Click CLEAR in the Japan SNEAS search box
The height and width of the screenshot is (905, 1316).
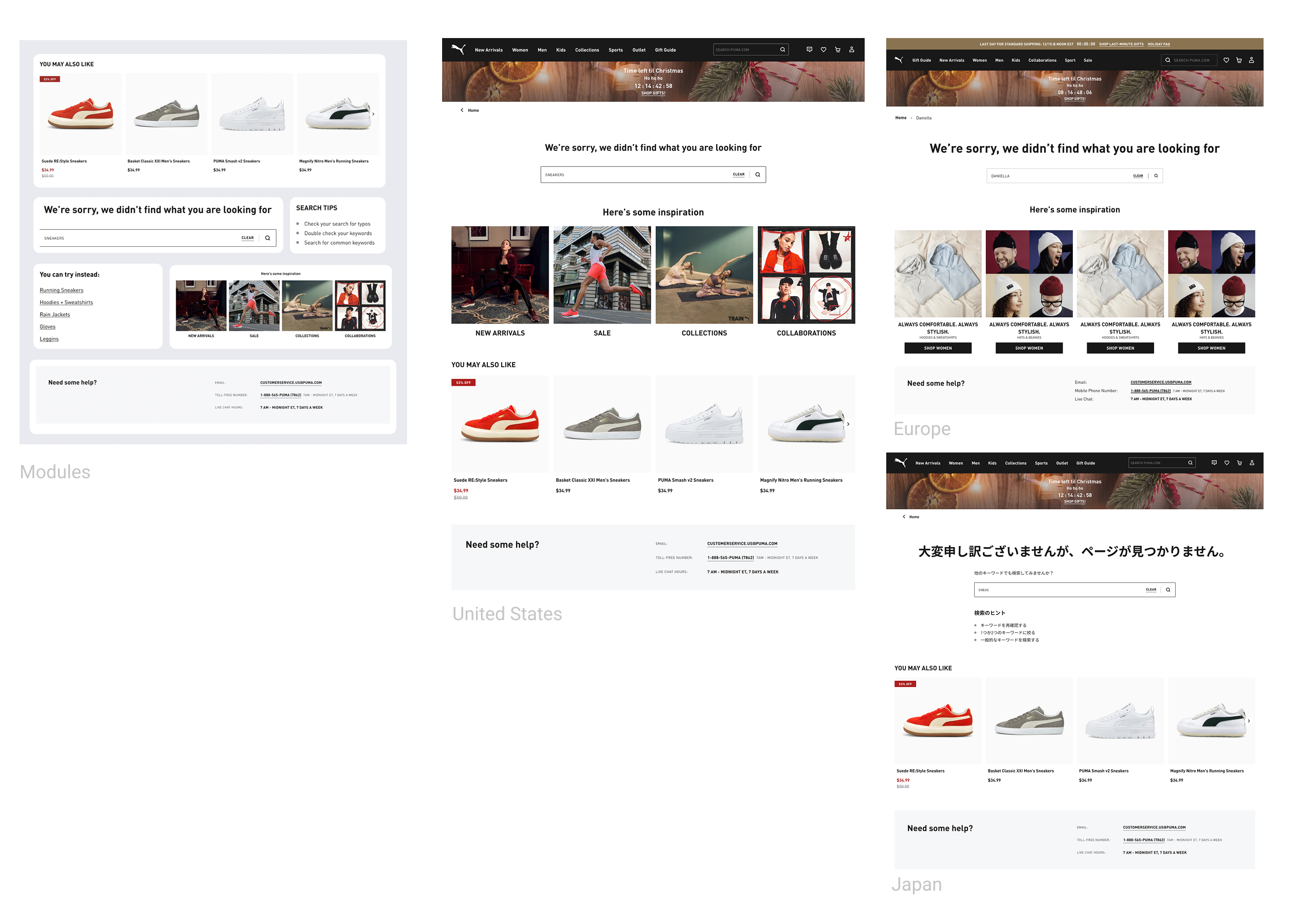click(1151, 590)
